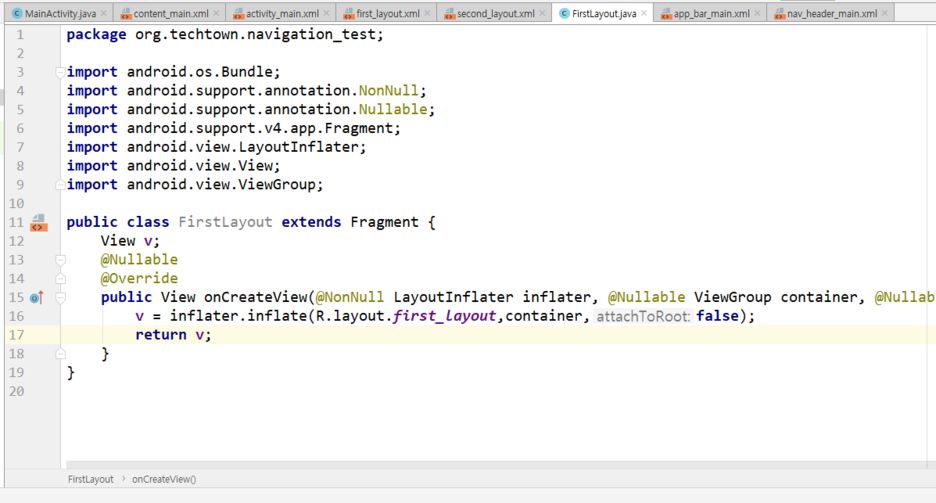
Task: Open the content_main.xml tab
Action: [171, 13]
